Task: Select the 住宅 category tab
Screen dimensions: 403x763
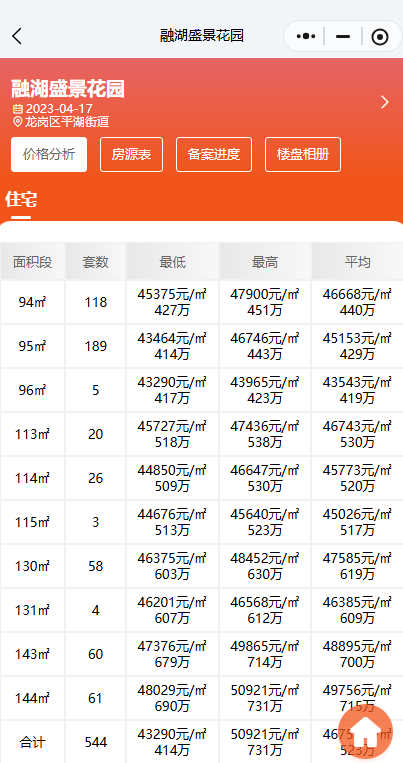Action: [21, 200]
